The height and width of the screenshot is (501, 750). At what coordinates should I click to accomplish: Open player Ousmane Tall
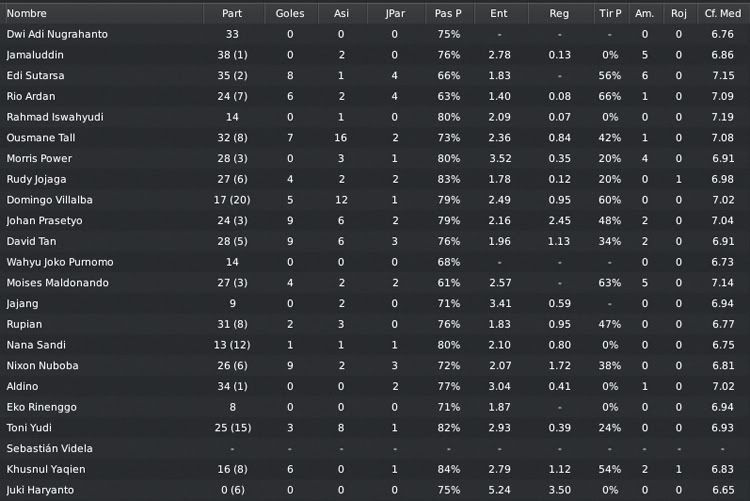(41, 138)
